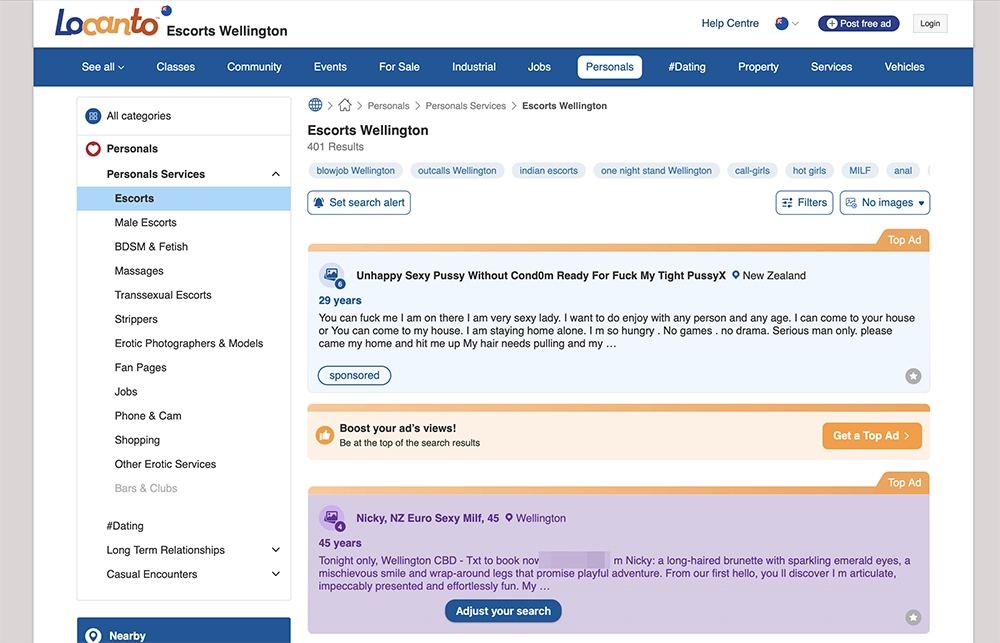
Task: Open the Help Centre link
Action: tap(730, 23)
